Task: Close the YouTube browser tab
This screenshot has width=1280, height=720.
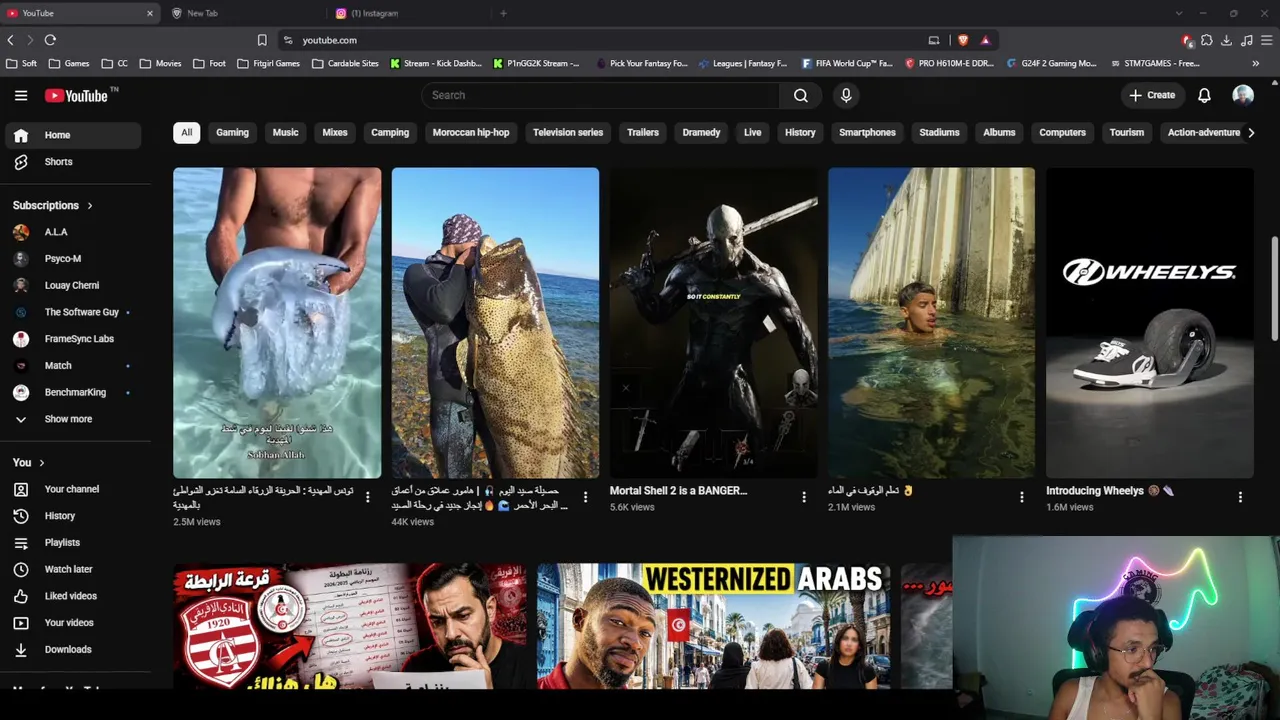Action: click(x=150, y=13)
